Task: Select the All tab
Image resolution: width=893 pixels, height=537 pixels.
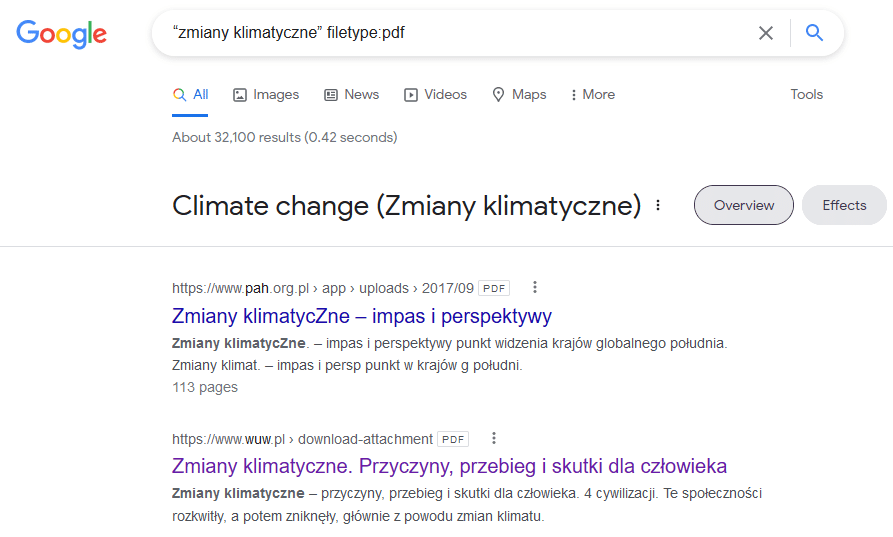Action: [190, 95]
